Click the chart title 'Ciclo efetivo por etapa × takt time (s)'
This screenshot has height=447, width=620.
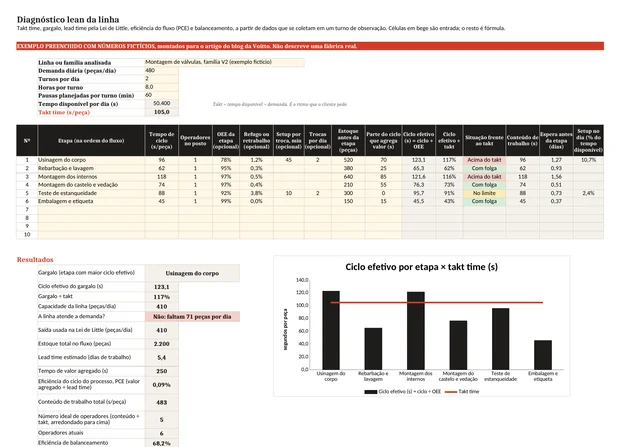pos(422,267)
